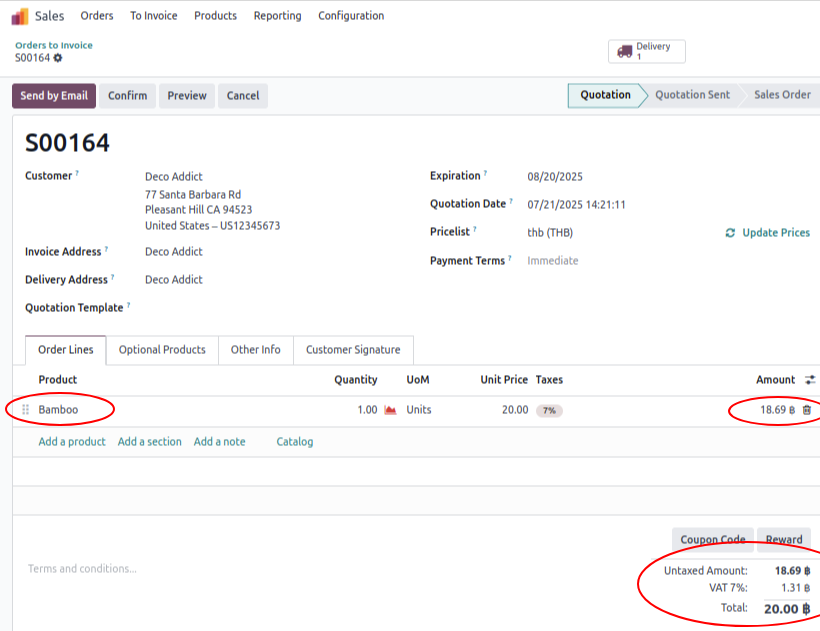Click the Add a product link
Image resolution: width=820 pixels, height=631 pixels.
click(x=72, y=442)
